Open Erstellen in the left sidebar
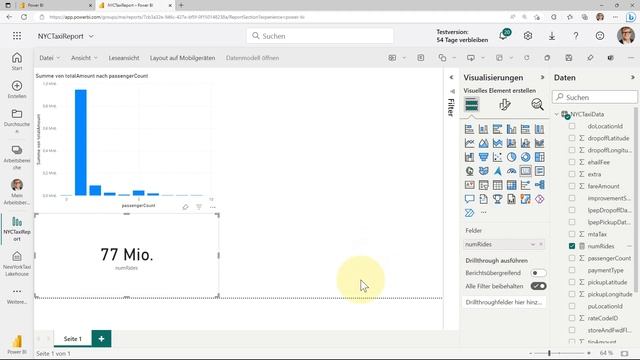Viewport: 640px width, 360px height. [17, 89]
